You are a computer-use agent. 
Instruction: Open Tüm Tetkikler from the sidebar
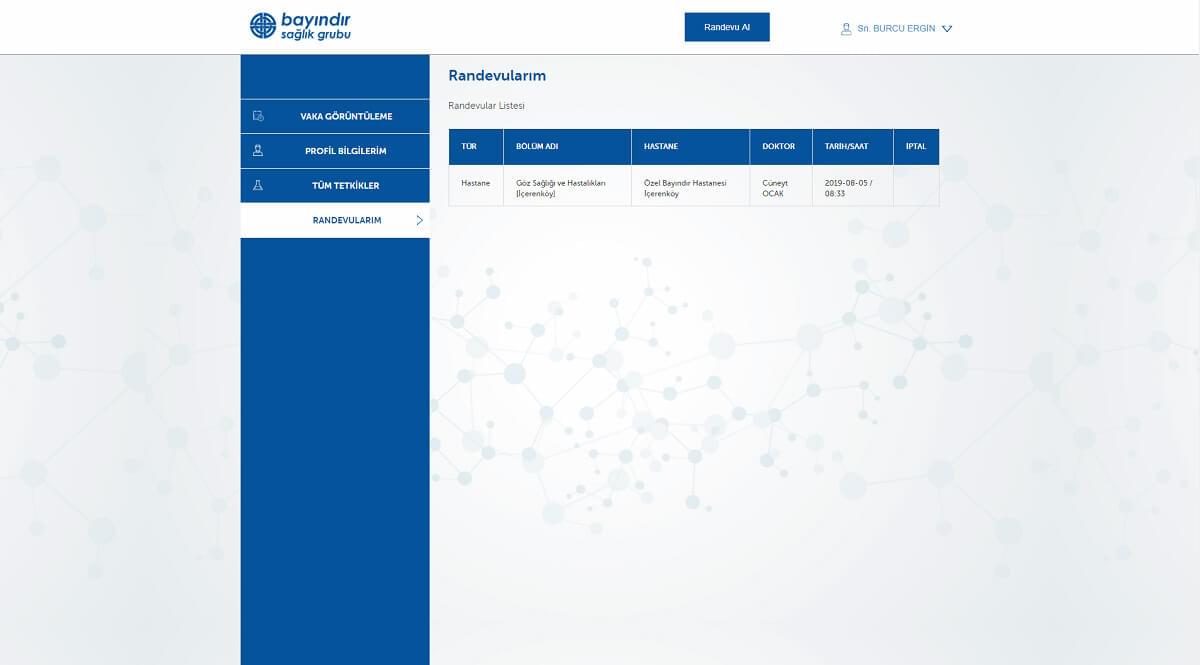pyautogui.click(x=345, y=186)
